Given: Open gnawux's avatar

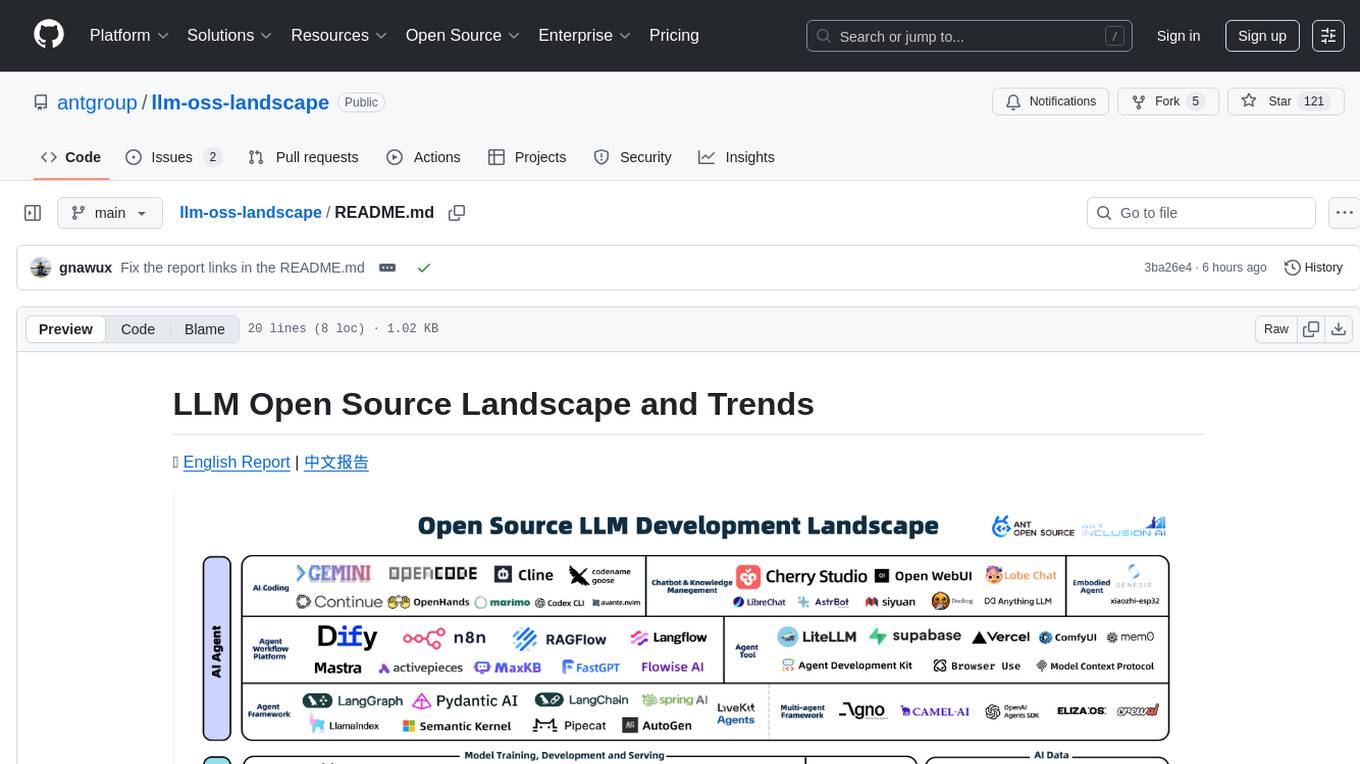Looking at the screenshot, I should pyautogui.click(x=41, y=268).
